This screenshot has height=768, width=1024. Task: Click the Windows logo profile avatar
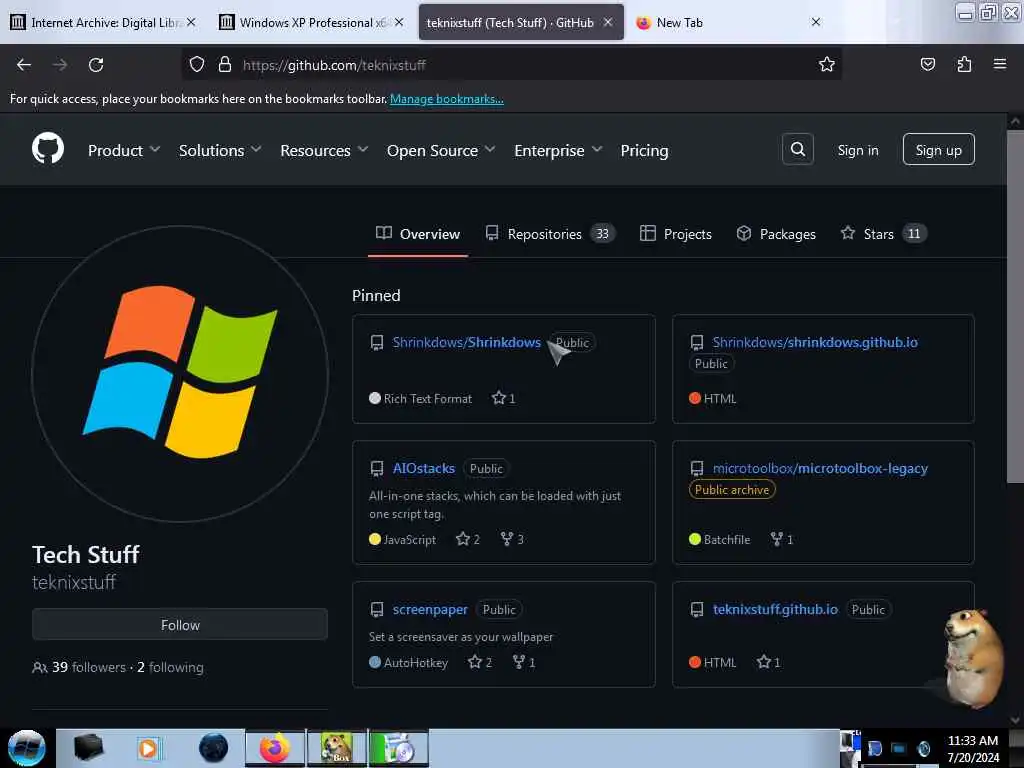pyautogui.click(x=180, y=374)
